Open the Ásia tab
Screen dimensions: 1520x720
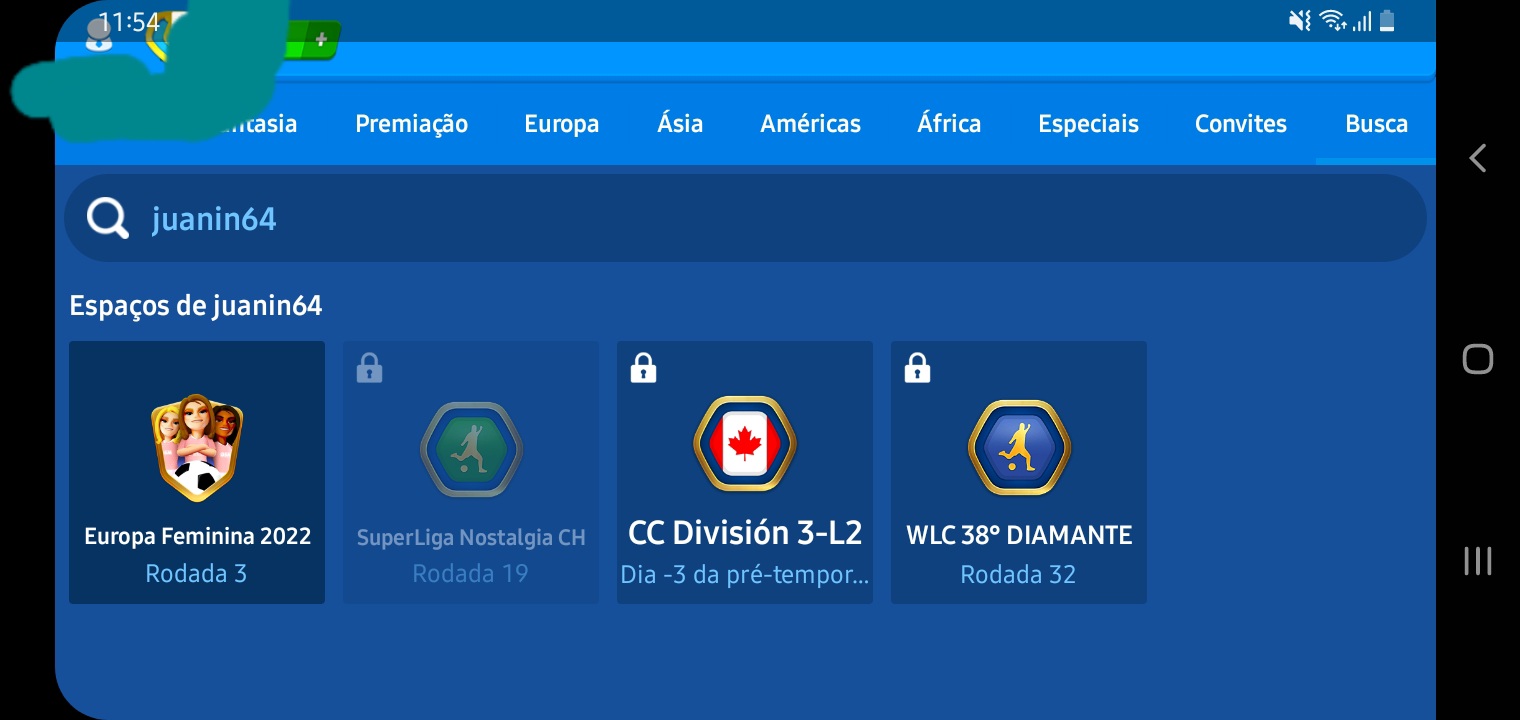tap(680, 124)
